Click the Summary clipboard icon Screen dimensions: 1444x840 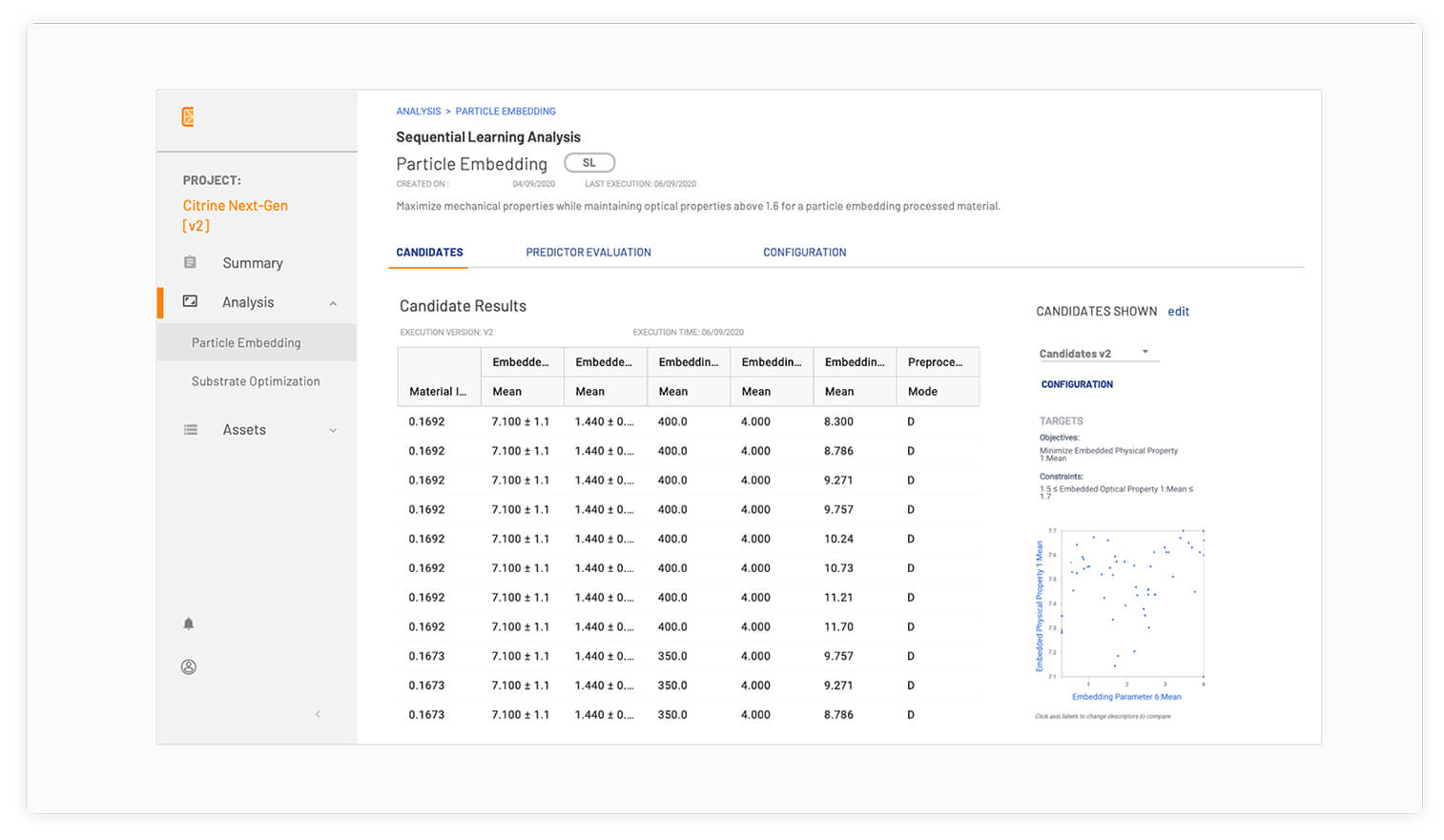point(190,262)
